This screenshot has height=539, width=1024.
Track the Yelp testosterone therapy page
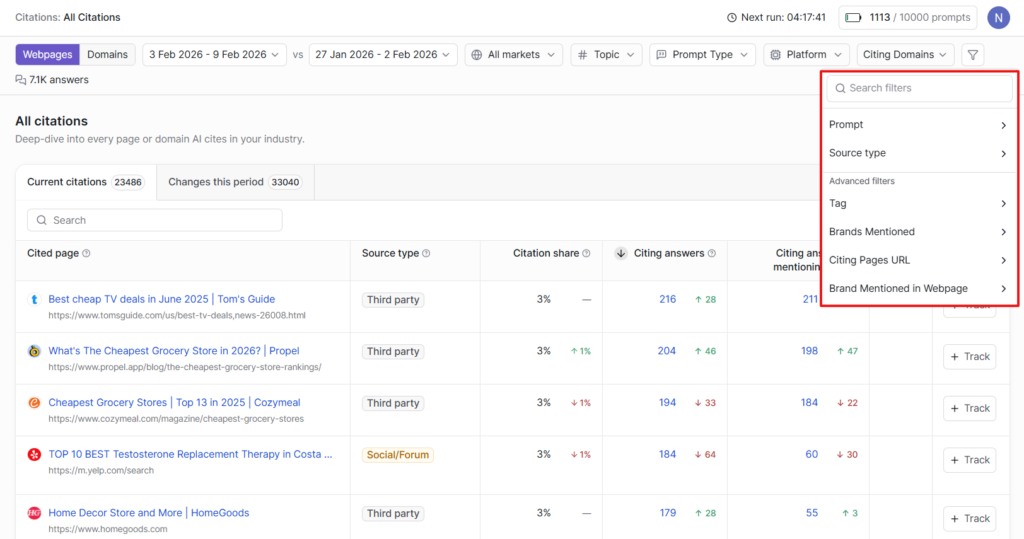pyautogui.click(x=969, y=460)
